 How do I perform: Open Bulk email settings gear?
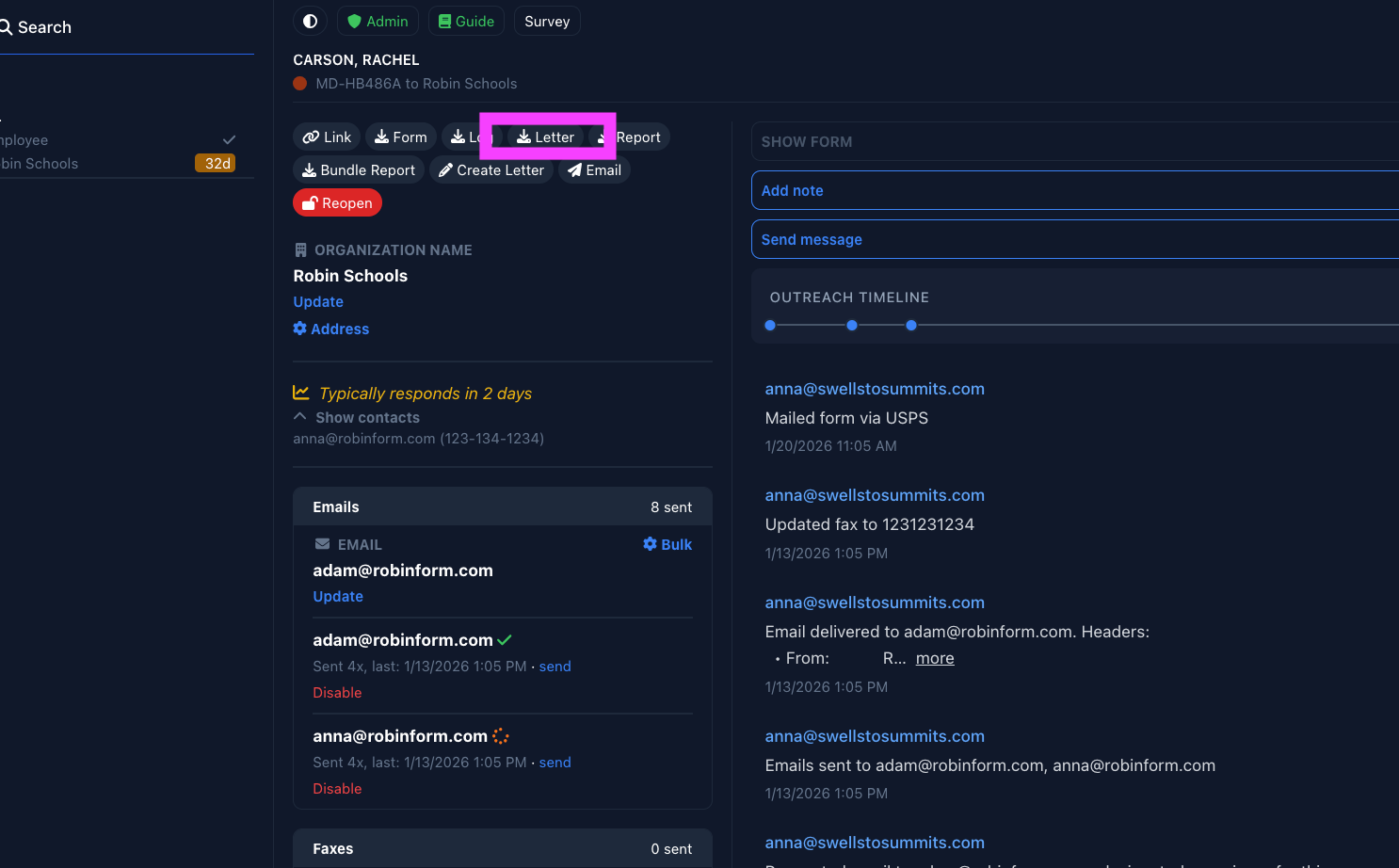[x=667, y=544]
